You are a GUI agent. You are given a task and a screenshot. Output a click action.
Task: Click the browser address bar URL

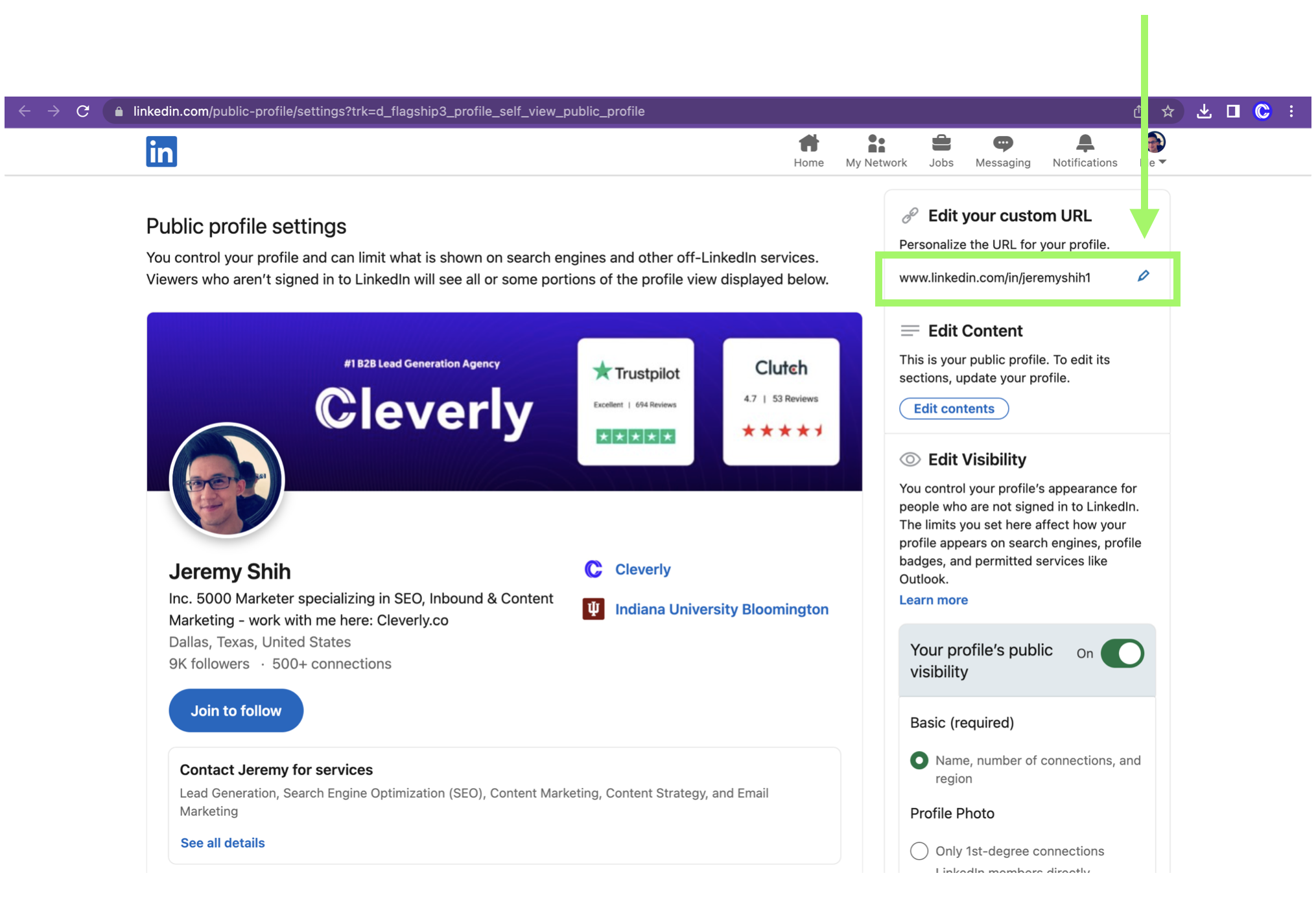[389, 111]
